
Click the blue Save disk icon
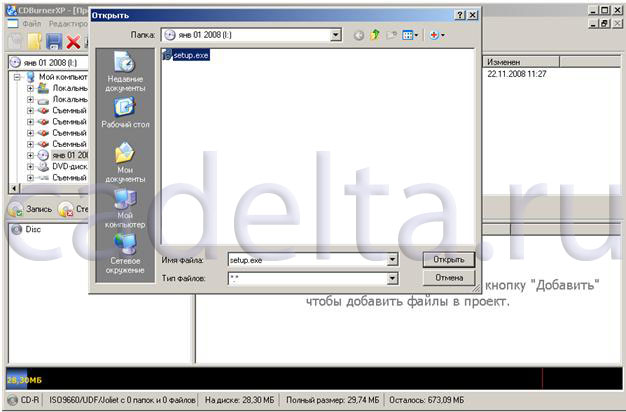[54, 41]
